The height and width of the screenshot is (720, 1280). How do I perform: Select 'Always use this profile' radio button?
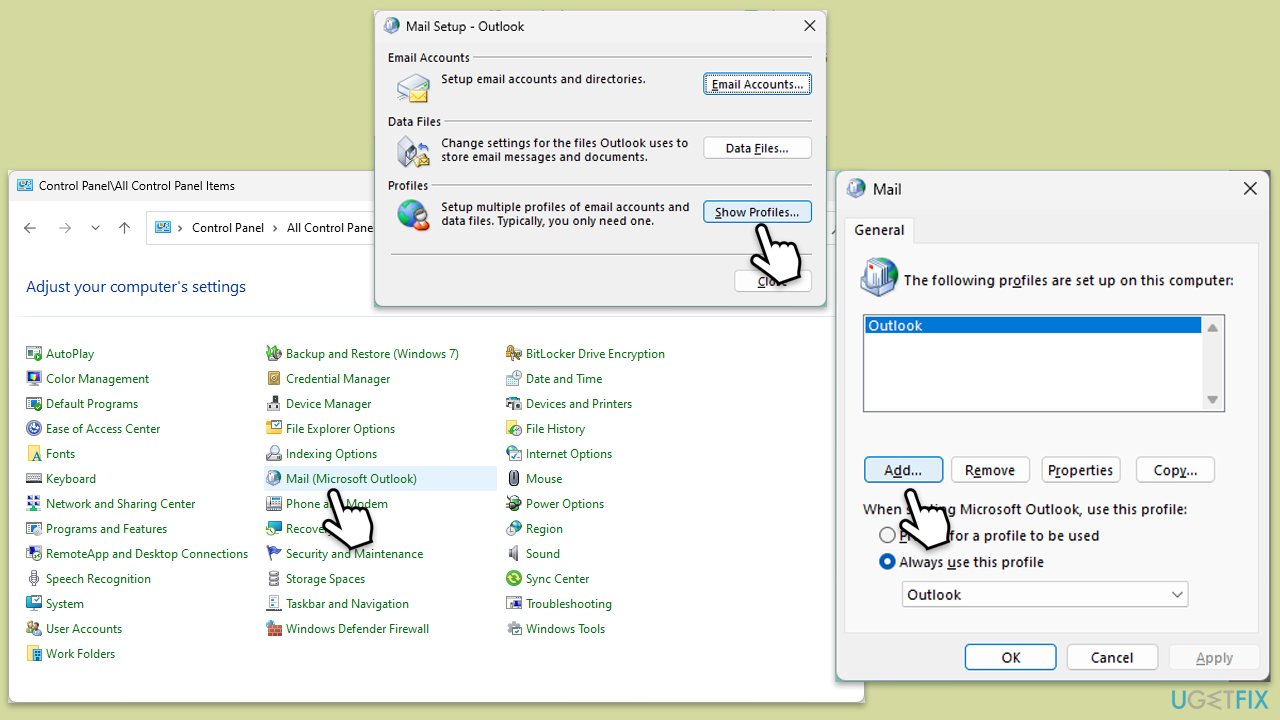coord(887,562)
